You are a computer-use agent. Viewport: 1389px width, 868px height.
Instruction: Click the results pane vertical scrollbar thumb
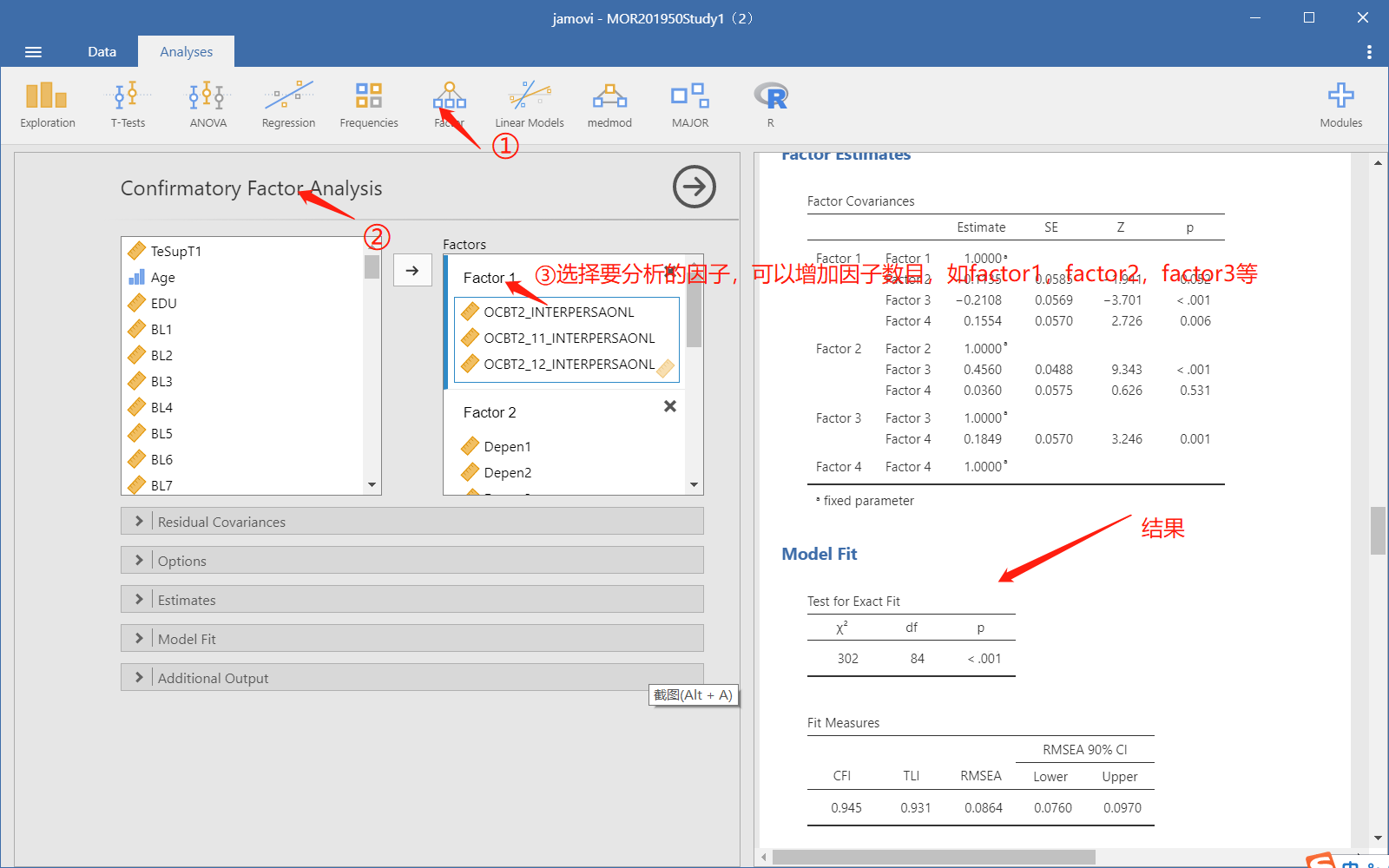(x=1378, y=530)
